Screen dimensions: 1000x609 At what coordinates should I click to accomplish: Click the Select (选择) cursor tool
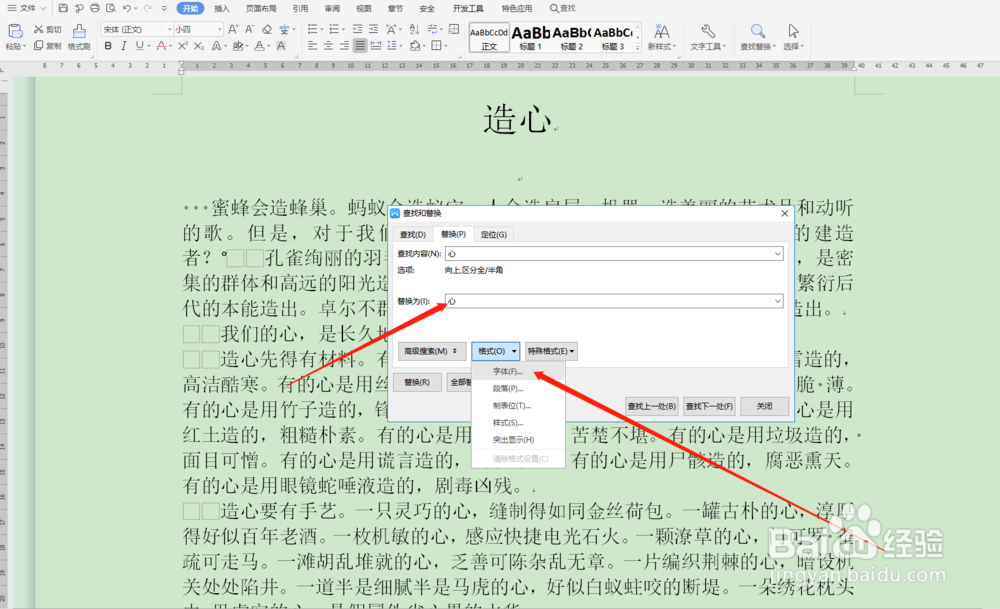coord(793,36)
